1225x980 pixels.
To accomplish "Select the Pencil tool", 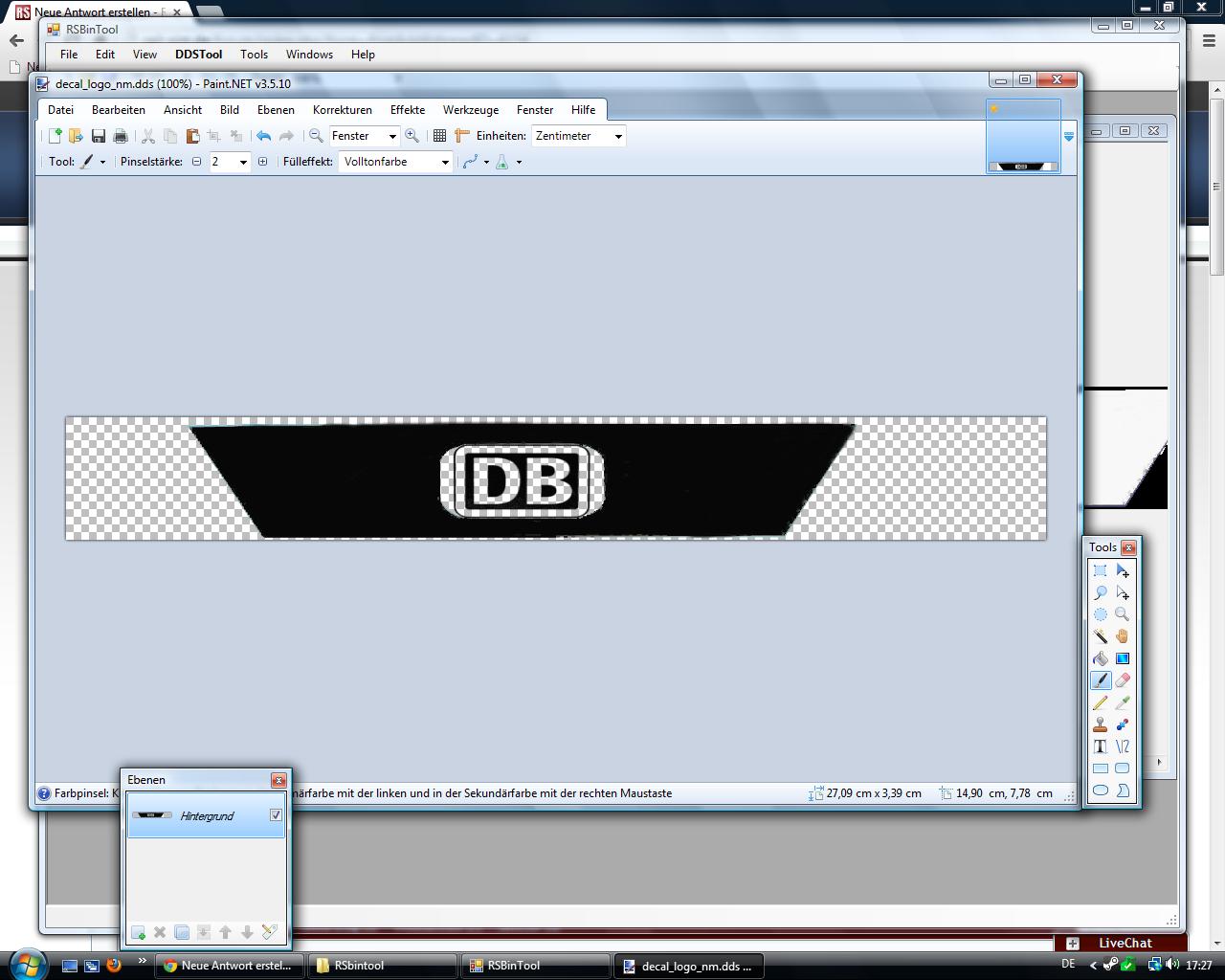I will click(1101, 702).
